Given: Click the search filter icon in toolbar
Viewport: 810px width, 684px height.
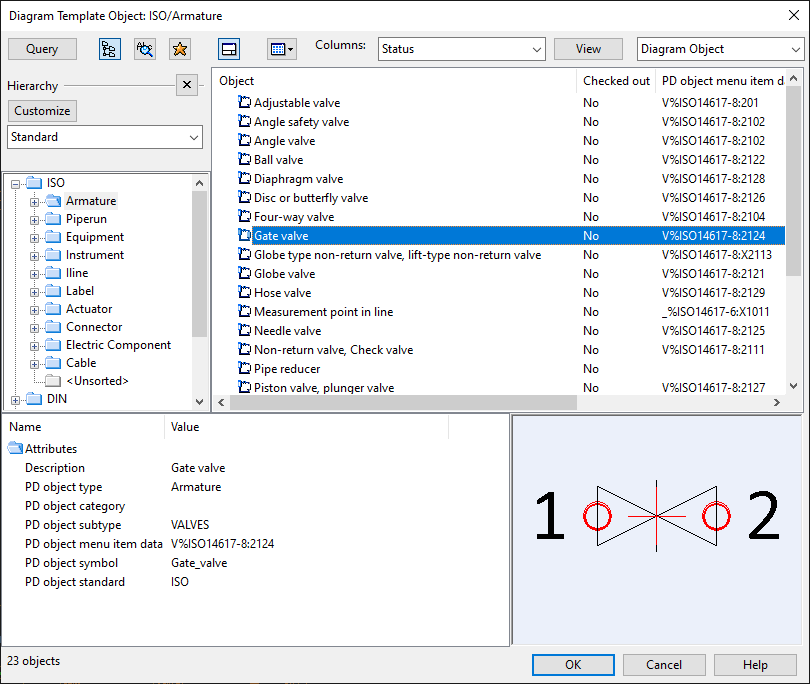Looking at the screenshot, I should 145,49.
